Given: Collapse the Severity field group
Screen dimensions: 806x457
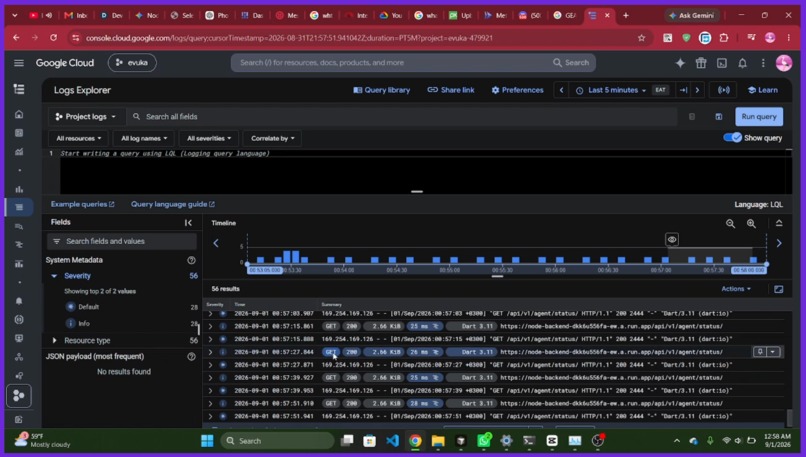Looking at the screenshot, I should click(x=54, y=276).
